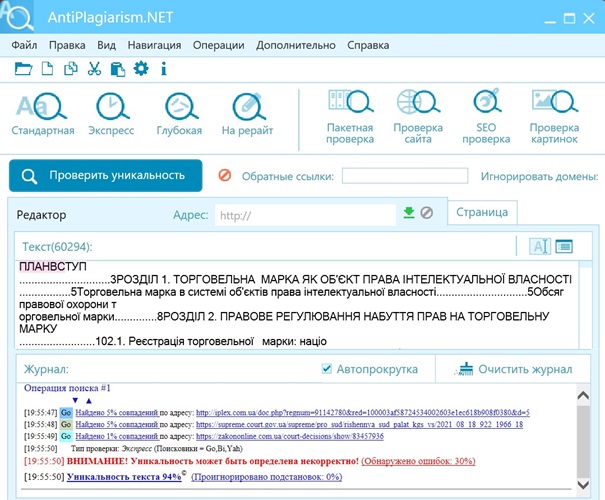The image size is (605, 500).
Task: Open the info icon in the toolbar
Action: [164, 69]
